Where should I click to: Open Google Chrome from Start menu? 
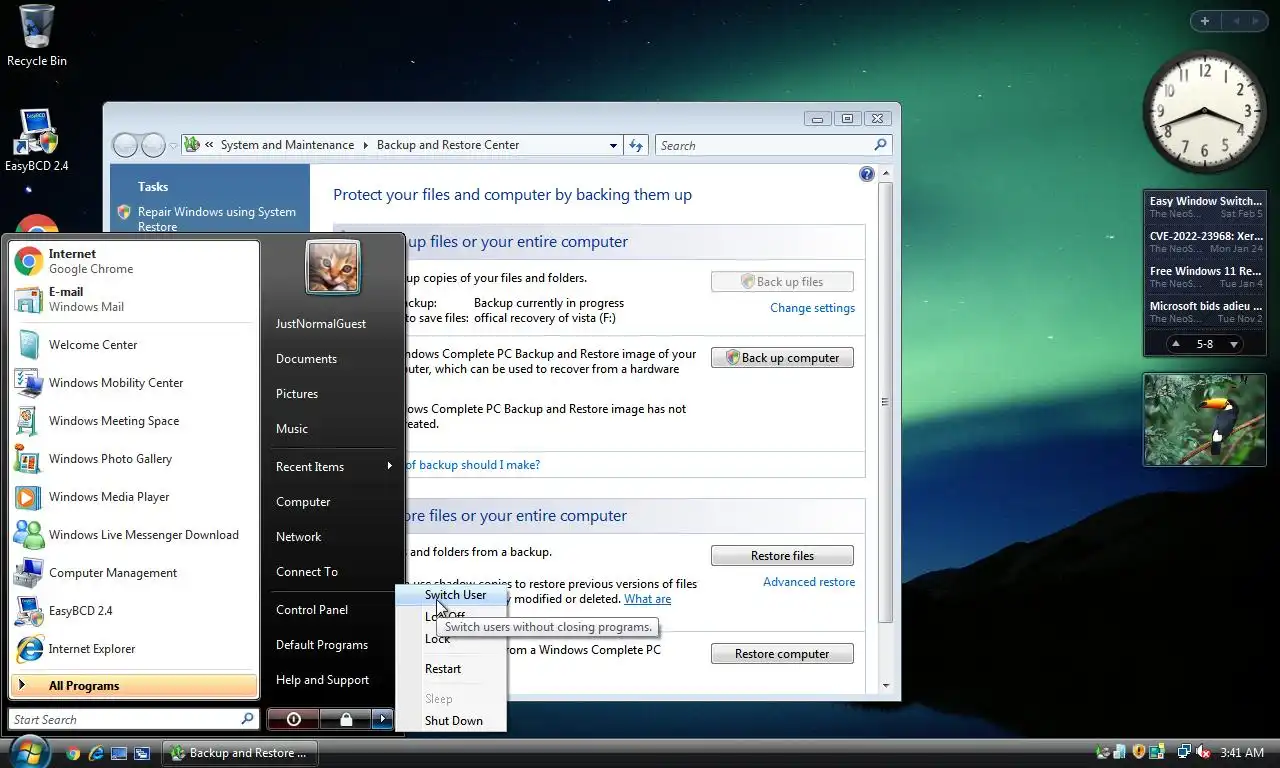pyautogui.click(x=134, y=261)
